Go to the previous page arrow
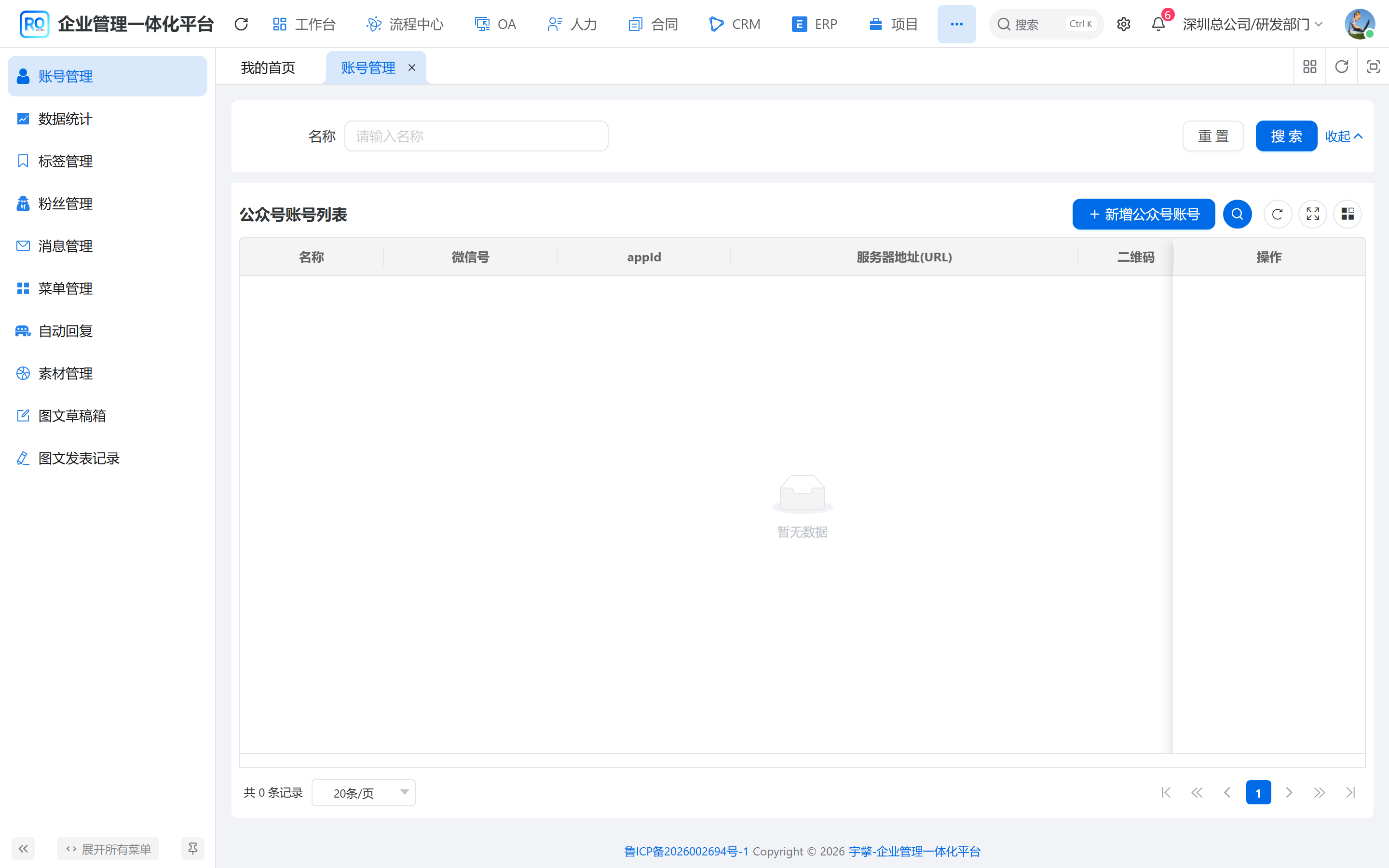This screenshot has width=1389, height=868. (x=1228, y=793)
